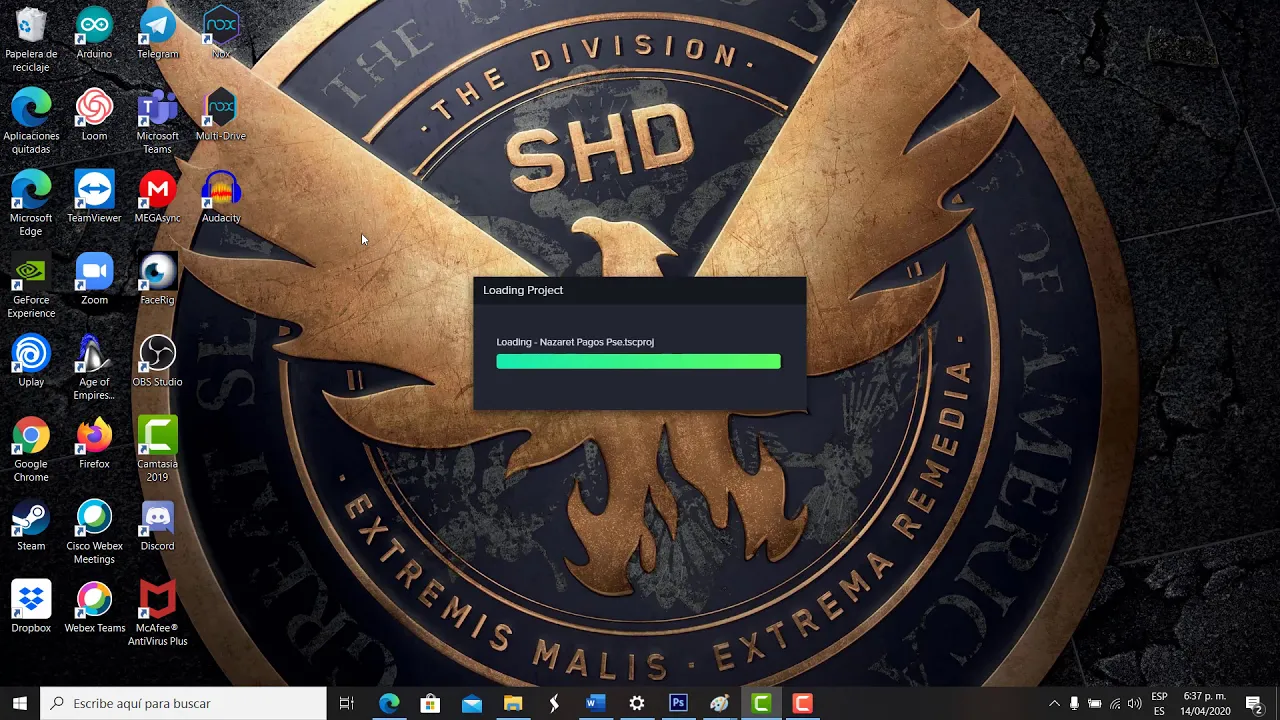Select the GeForce Experience desktop shortcut

tap(31, 286)
